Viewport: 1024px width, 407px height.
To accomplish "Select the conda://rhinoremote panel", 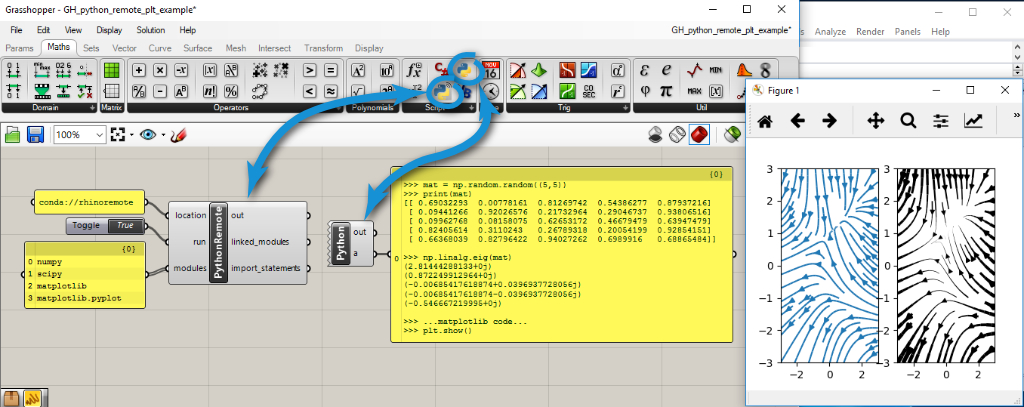I will click(x=89, y=202).
